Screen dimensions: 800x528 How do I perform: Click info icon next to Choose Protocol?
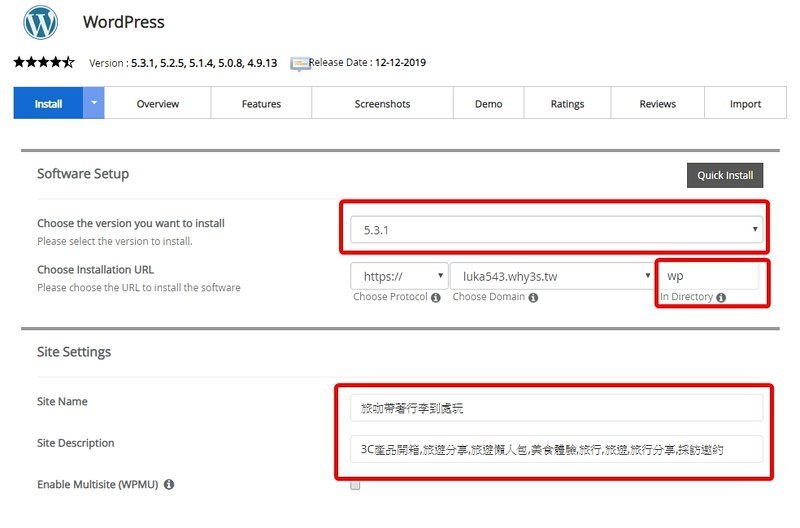coord(436,297)
